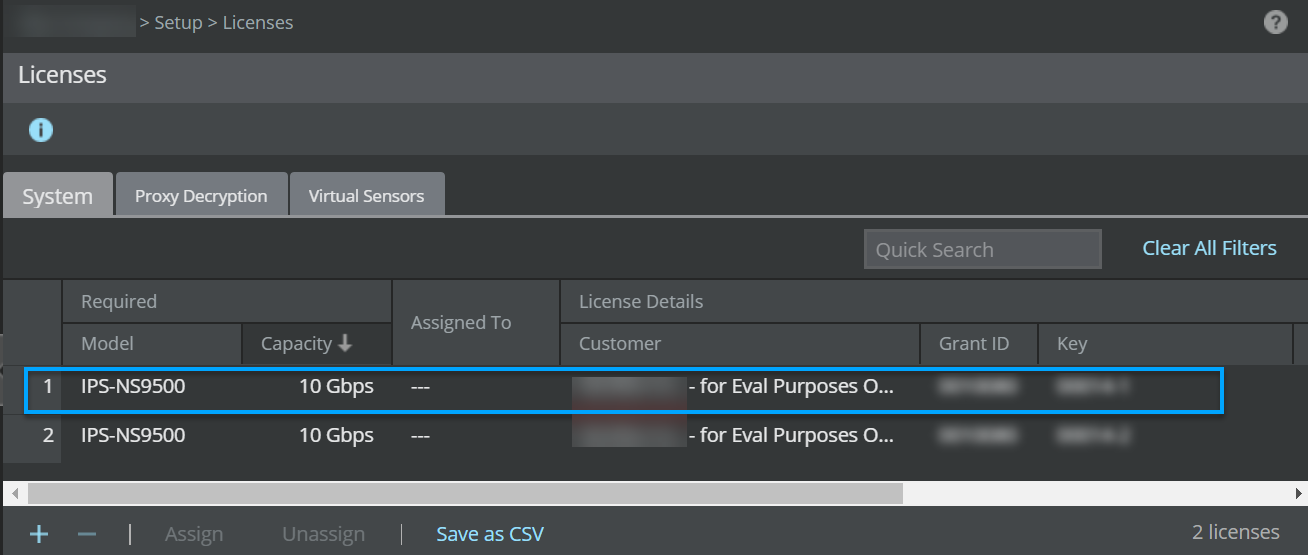Click the Assign button
This screenshot has height=555, width=1308.
[194, 534]
